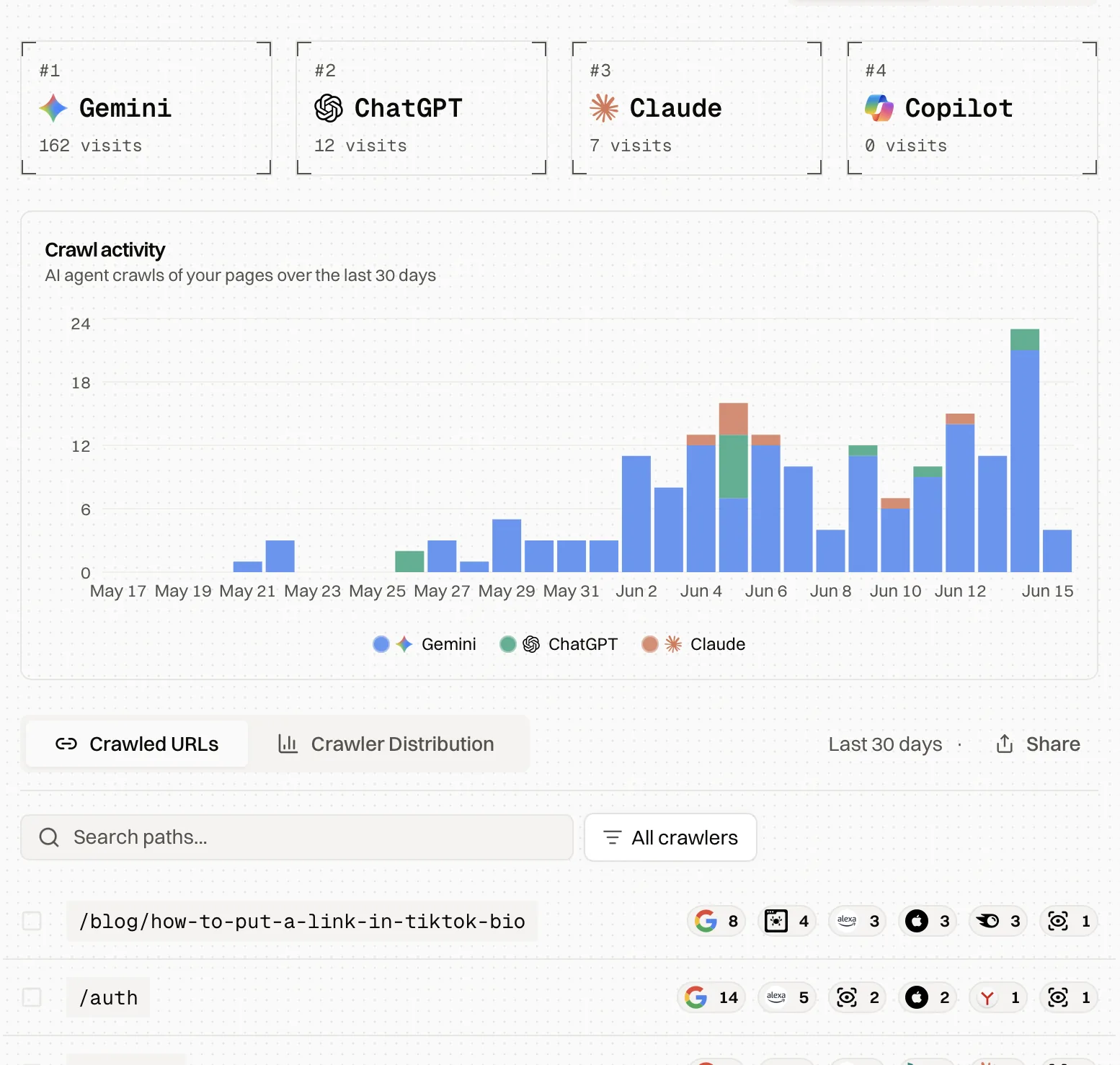Click the "Crawl activity" heading
Image resolution: width=1120 pixels, height=1065 pixels.
[105, 249]
